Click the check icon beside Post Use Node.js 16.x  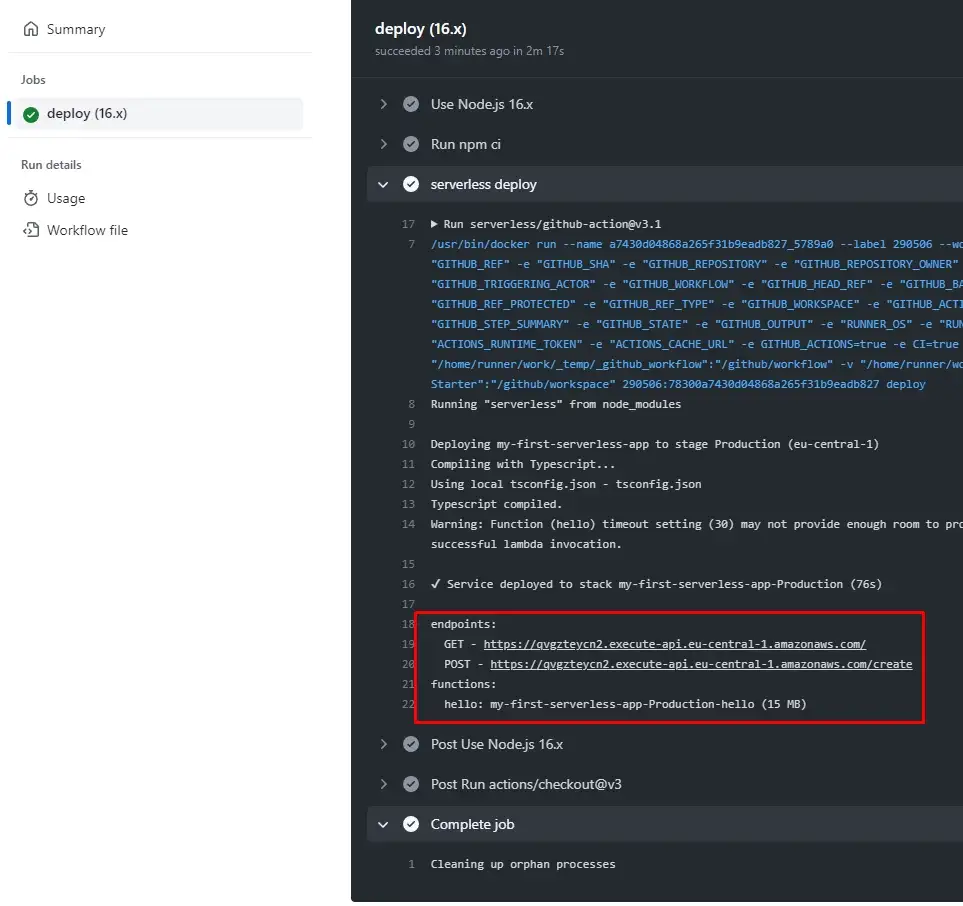pos(411,744)
